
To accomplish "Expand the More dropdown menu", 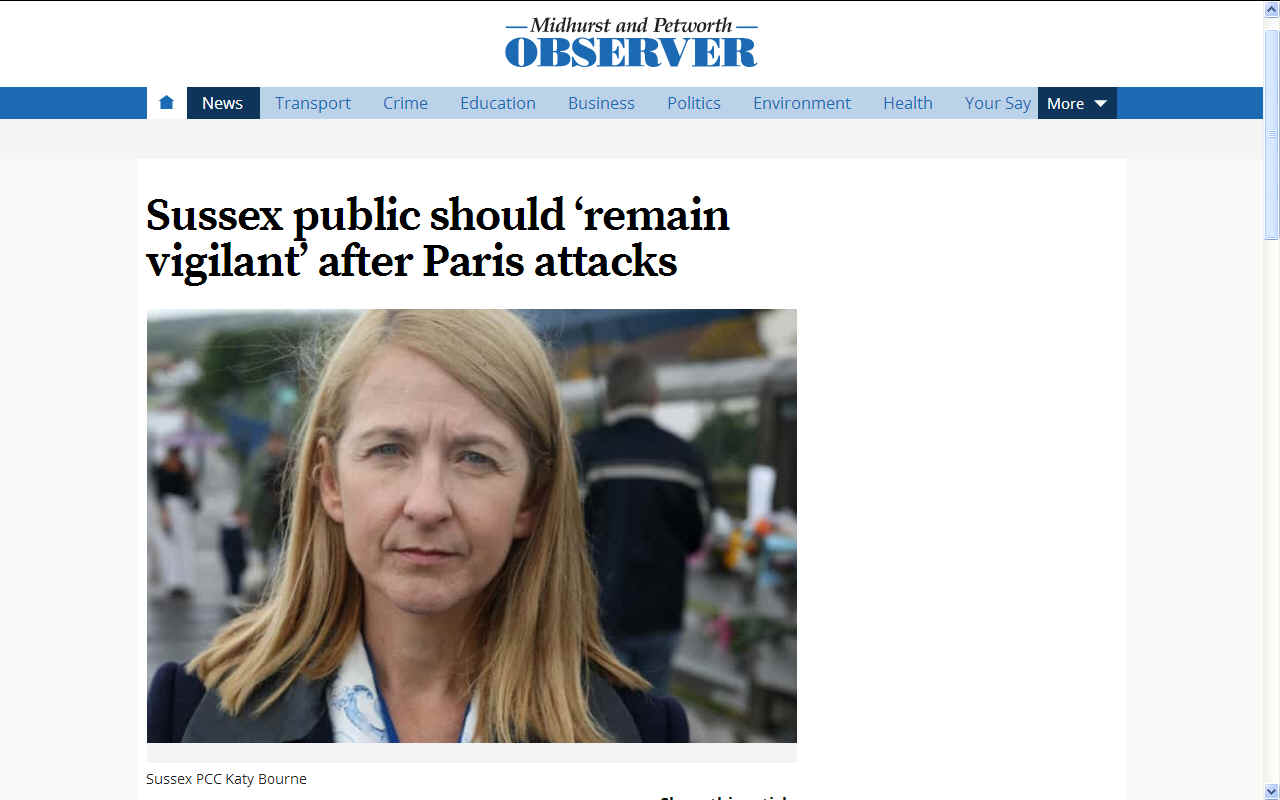I will (1077, 103).
